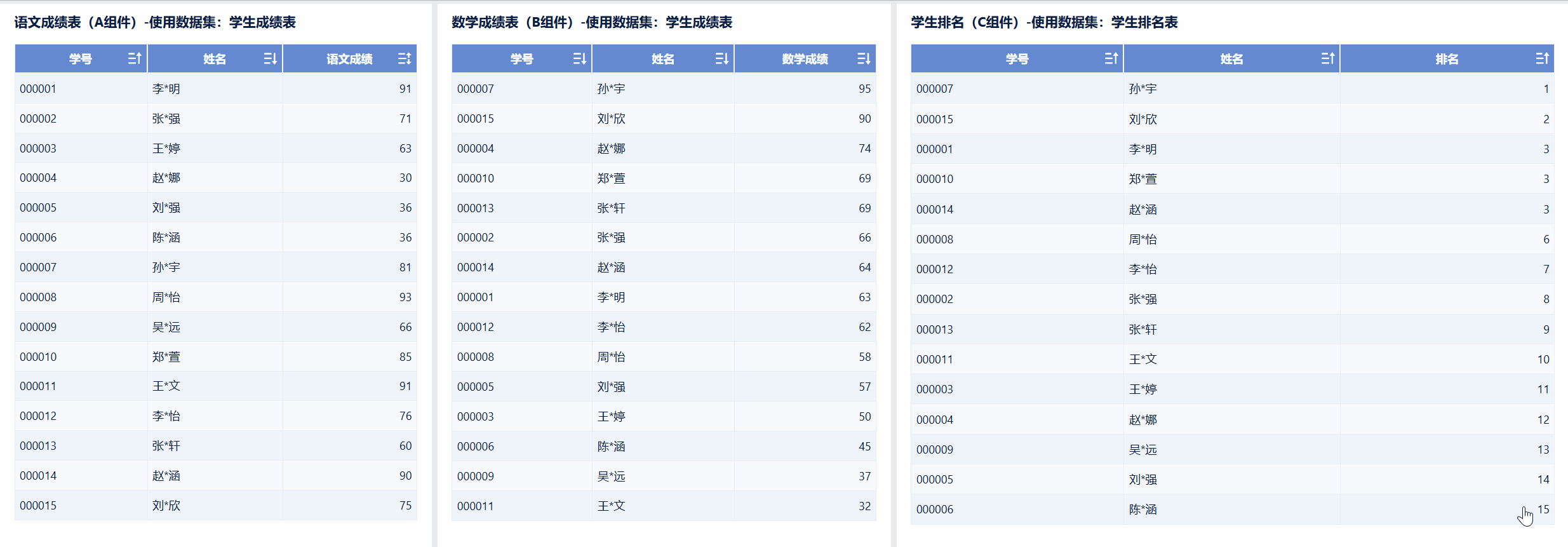Click 语文成绩 column header text
This screenshot has width=1568, height=547.
click(349, 59)
